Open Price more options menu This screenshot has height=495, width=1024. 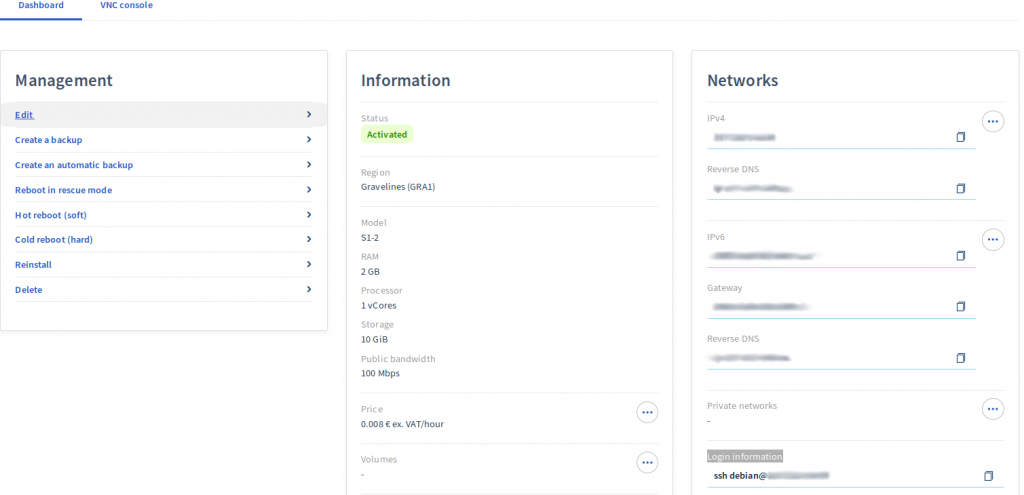point(647,413)
